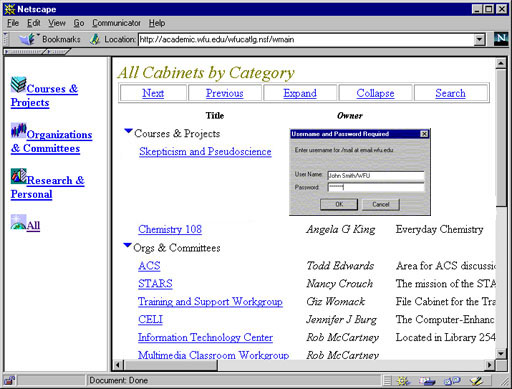Click the location toolbar collapse handle
Screen dimensions: 512x389
click(5, 39)
